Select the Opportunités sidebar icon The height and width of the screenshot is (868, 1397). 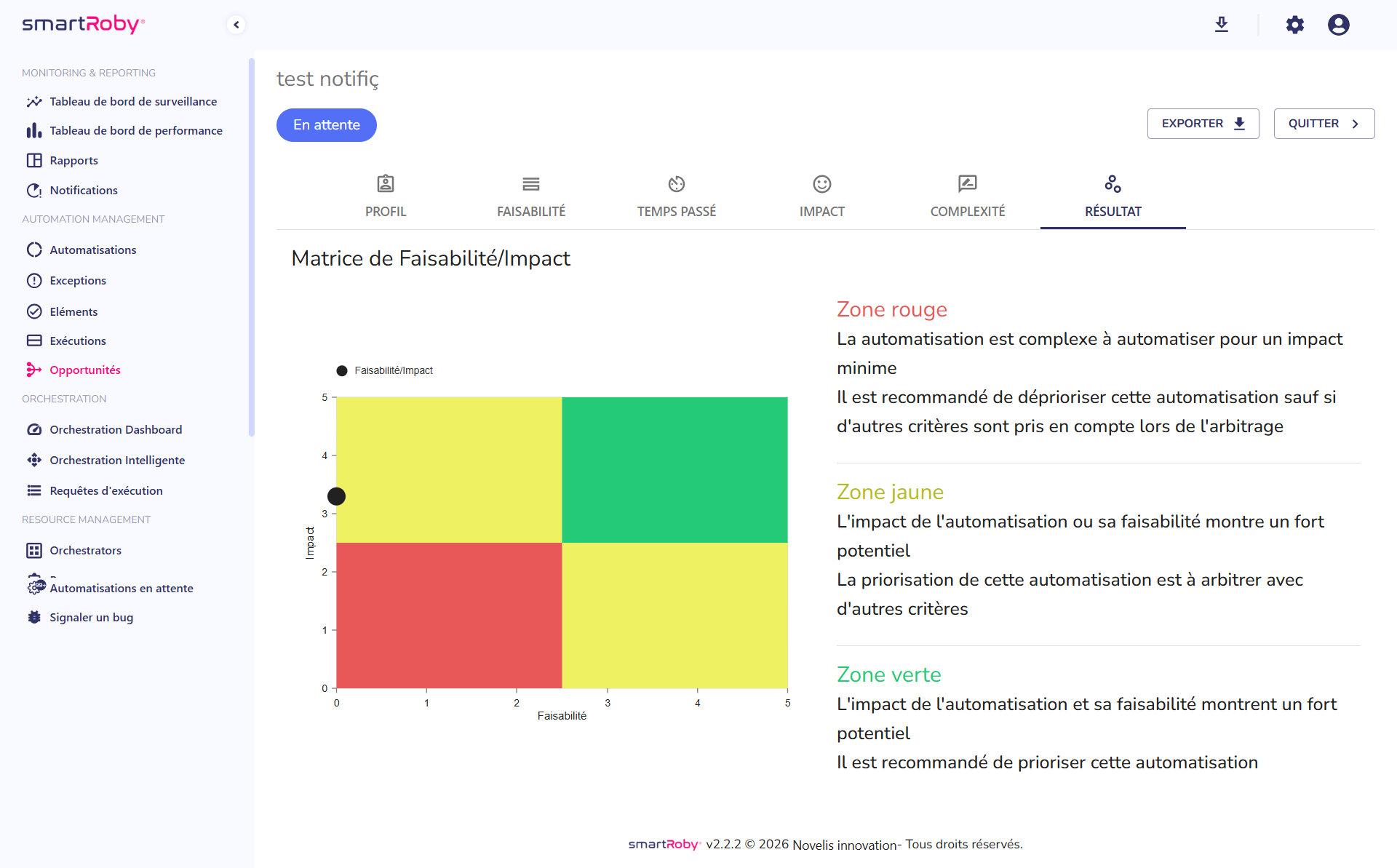(34, 370)
